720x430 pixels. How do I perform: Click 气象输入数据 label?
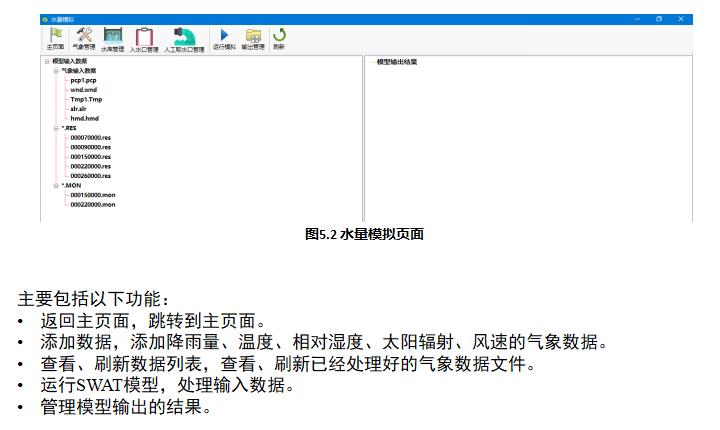click(79, 71)
